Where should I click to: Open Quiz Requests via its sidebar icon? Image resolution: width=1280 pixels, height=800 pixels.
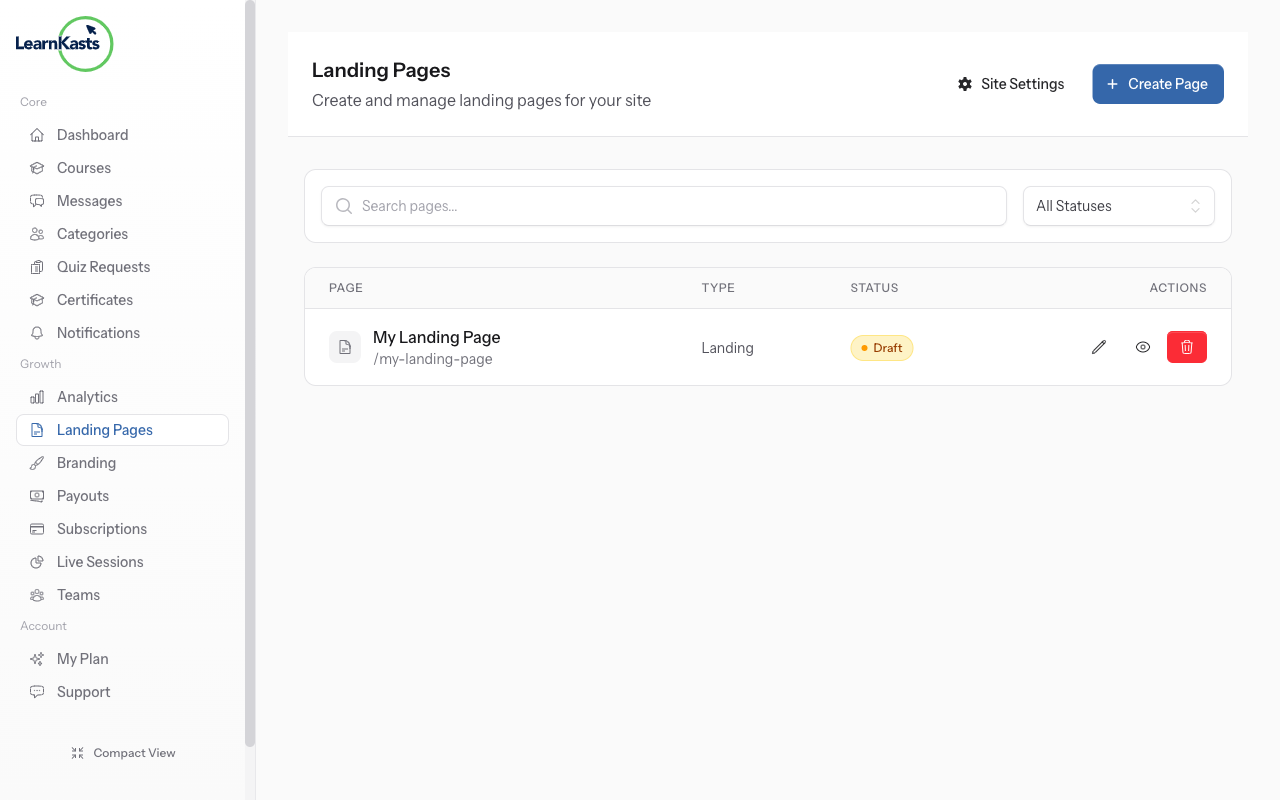(36, 266)
